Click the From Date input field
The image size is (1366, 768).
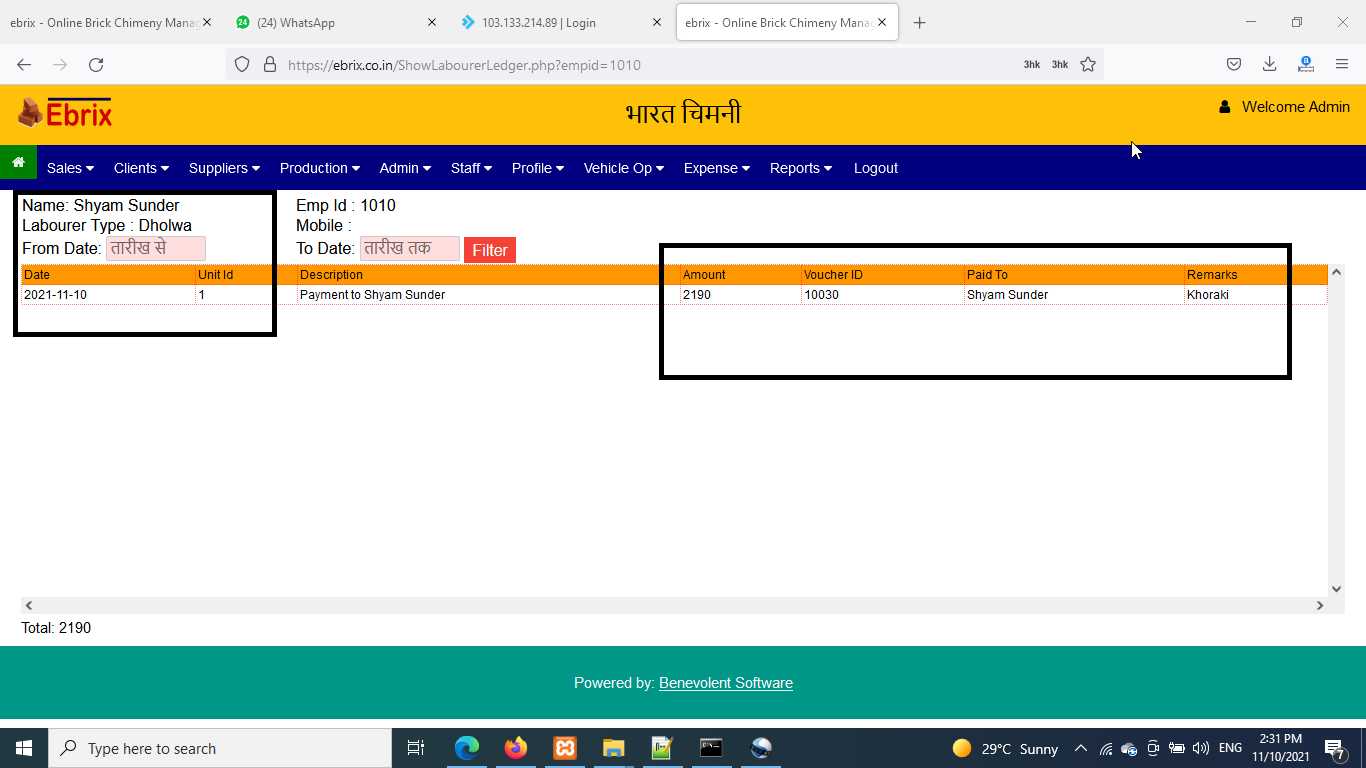coord(156,248)
